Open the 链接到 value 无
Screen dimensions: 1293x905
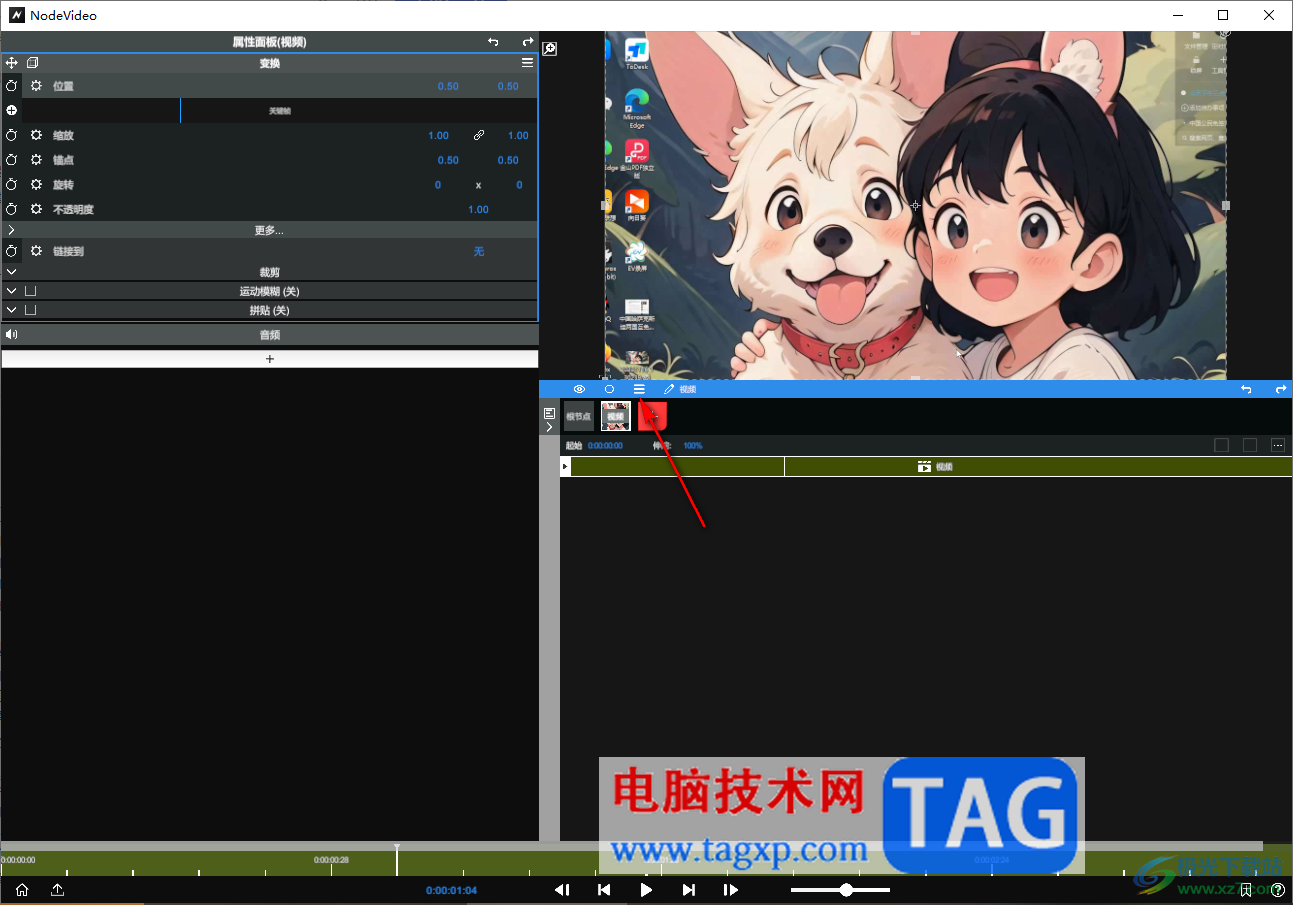point(479,251)
